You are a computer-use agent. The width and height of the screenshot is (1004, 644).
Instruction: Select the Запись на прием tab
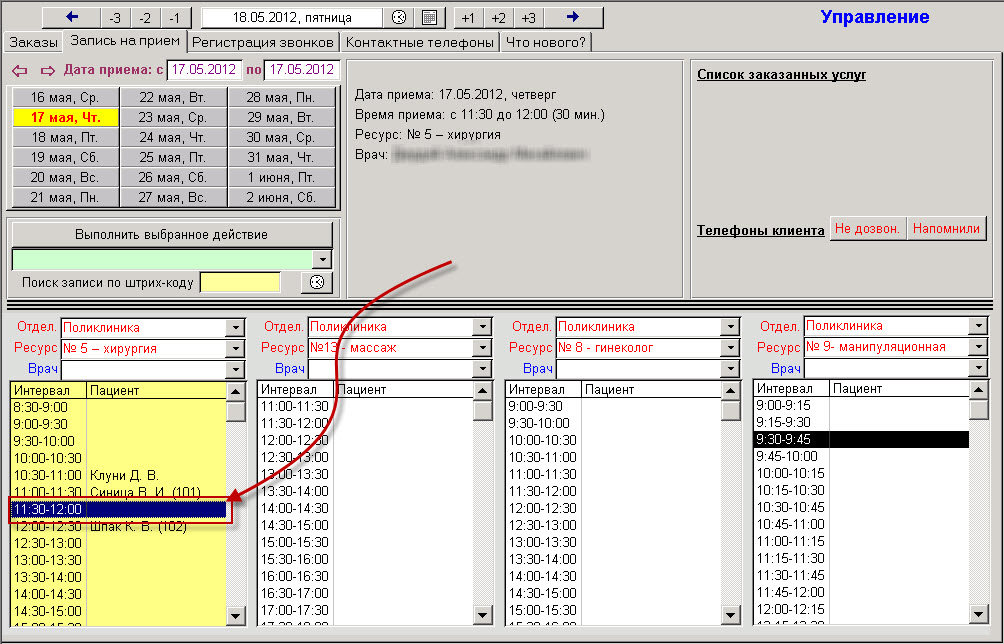point(125,41)
